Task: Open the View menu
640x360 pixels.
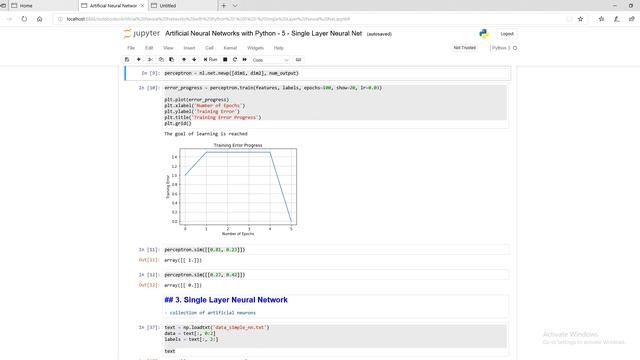Action: [168, 48]
